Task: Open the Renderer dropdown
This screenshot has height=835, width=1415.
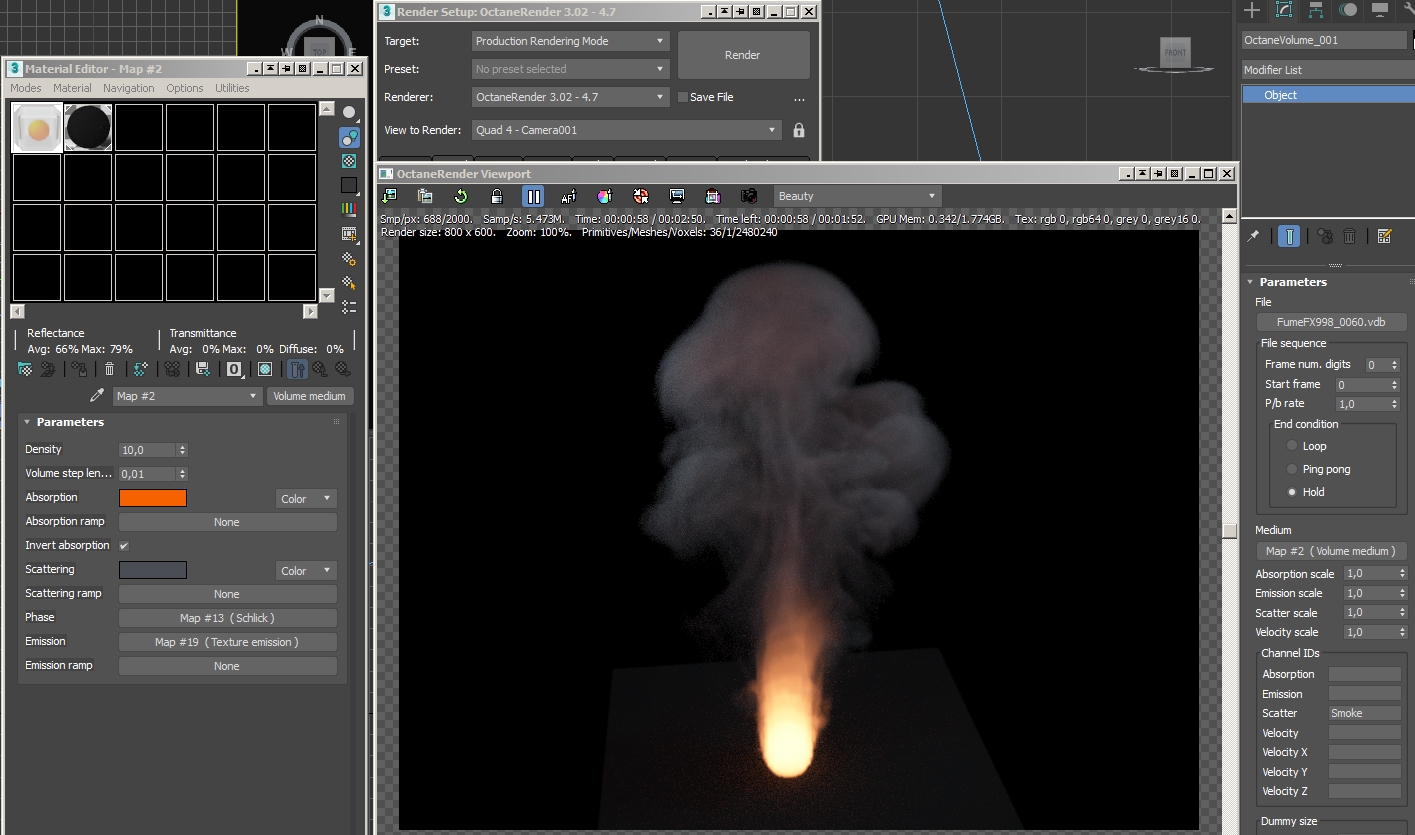Action: pyautogui.click(x=570, y=97)
